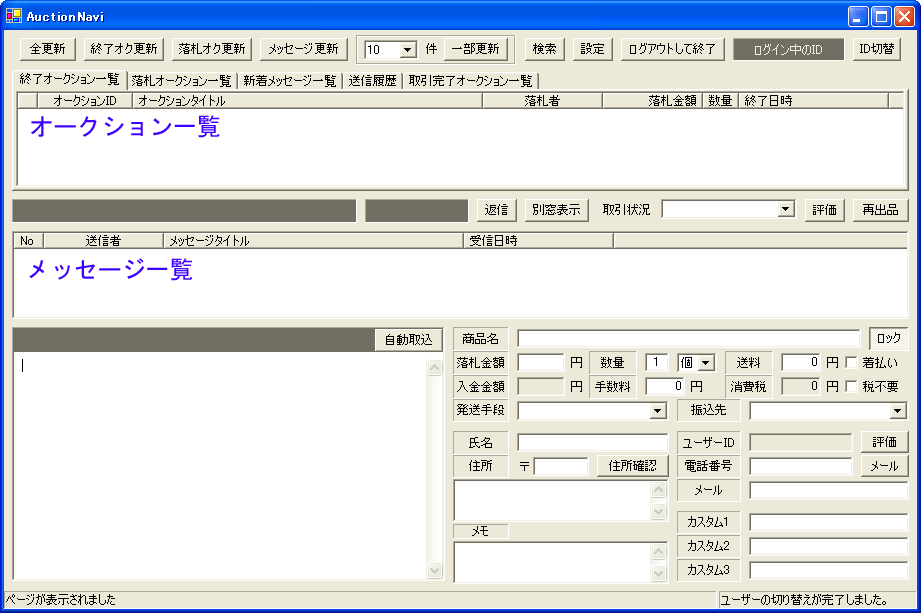Open the 新着メッセージ一覧 tab
Viewport: 921px width, 613px height.
(x=289, y=81)
